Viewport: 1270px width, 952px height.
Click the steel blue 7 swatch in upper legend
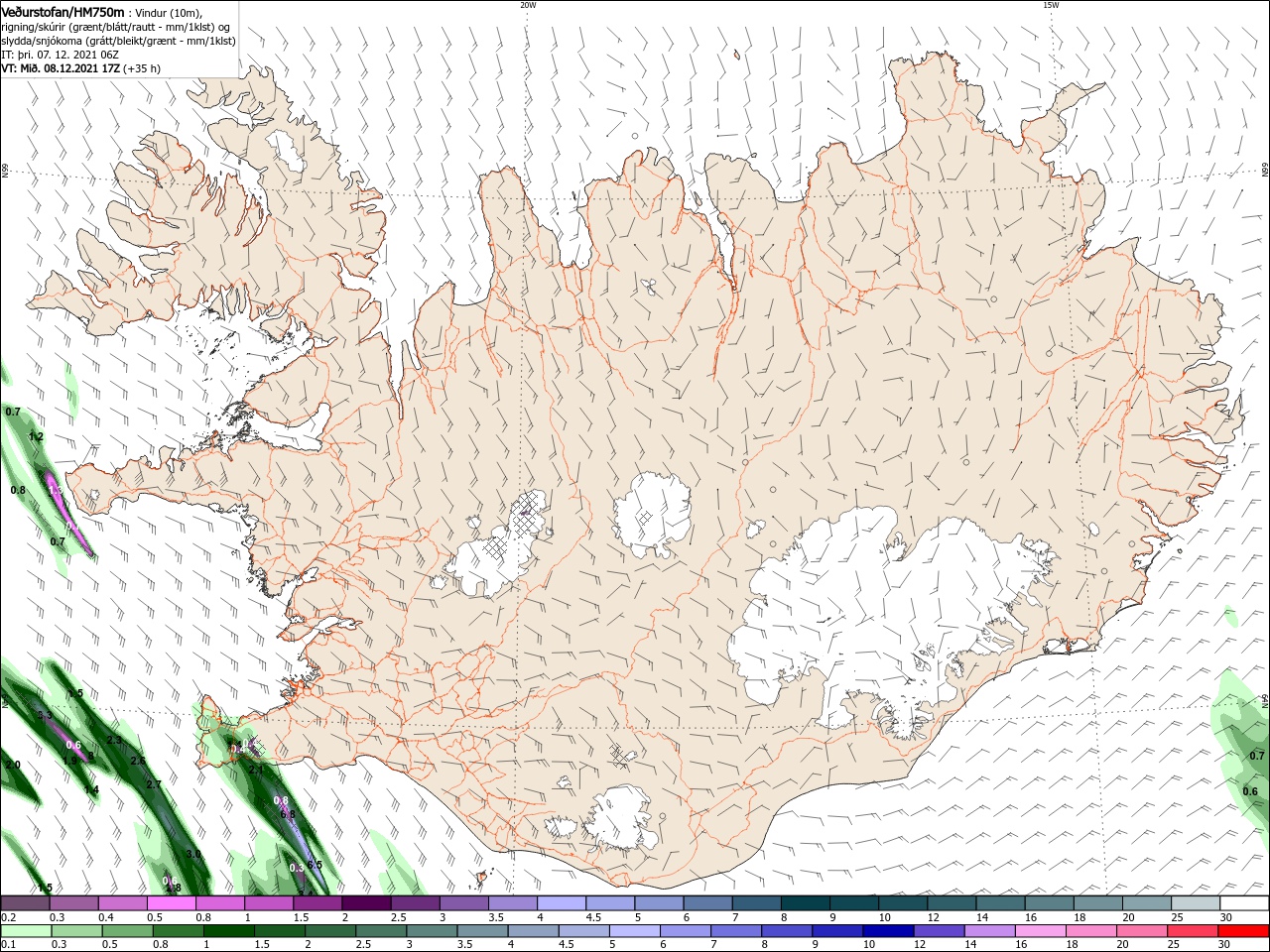pyautogui.click(x=757, y=903)
